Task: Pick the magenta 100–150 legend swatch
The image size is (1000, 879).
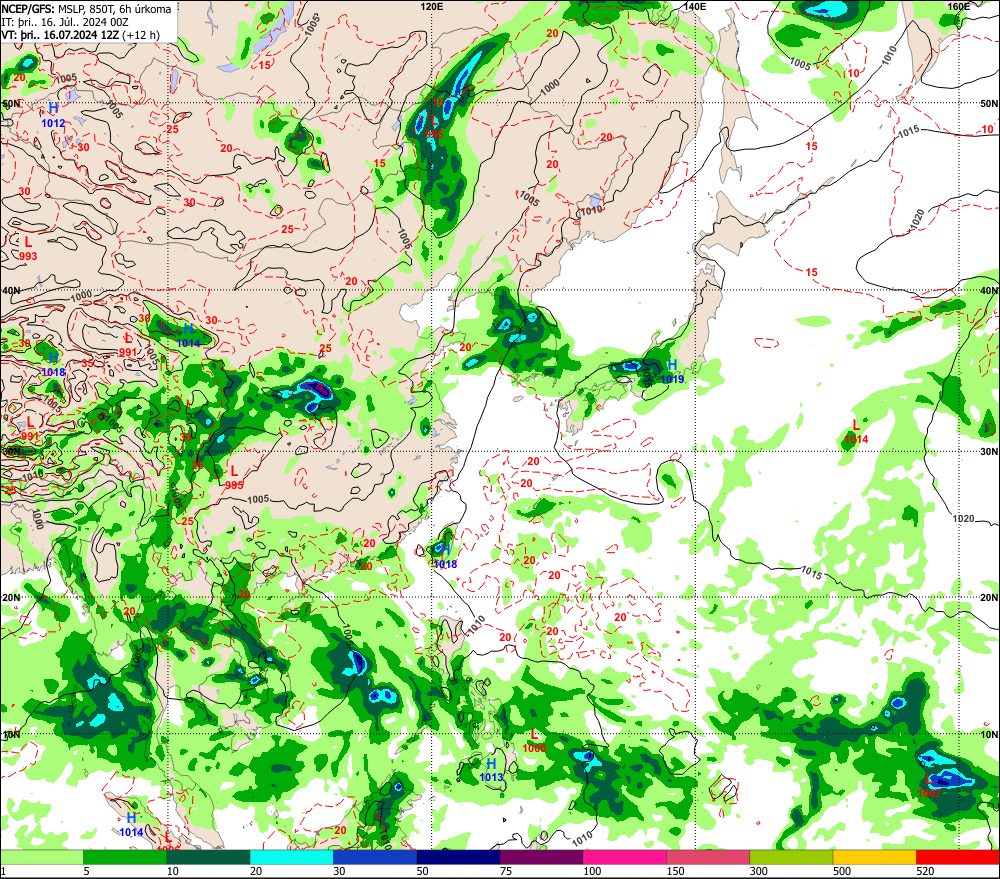Action: 624,857
